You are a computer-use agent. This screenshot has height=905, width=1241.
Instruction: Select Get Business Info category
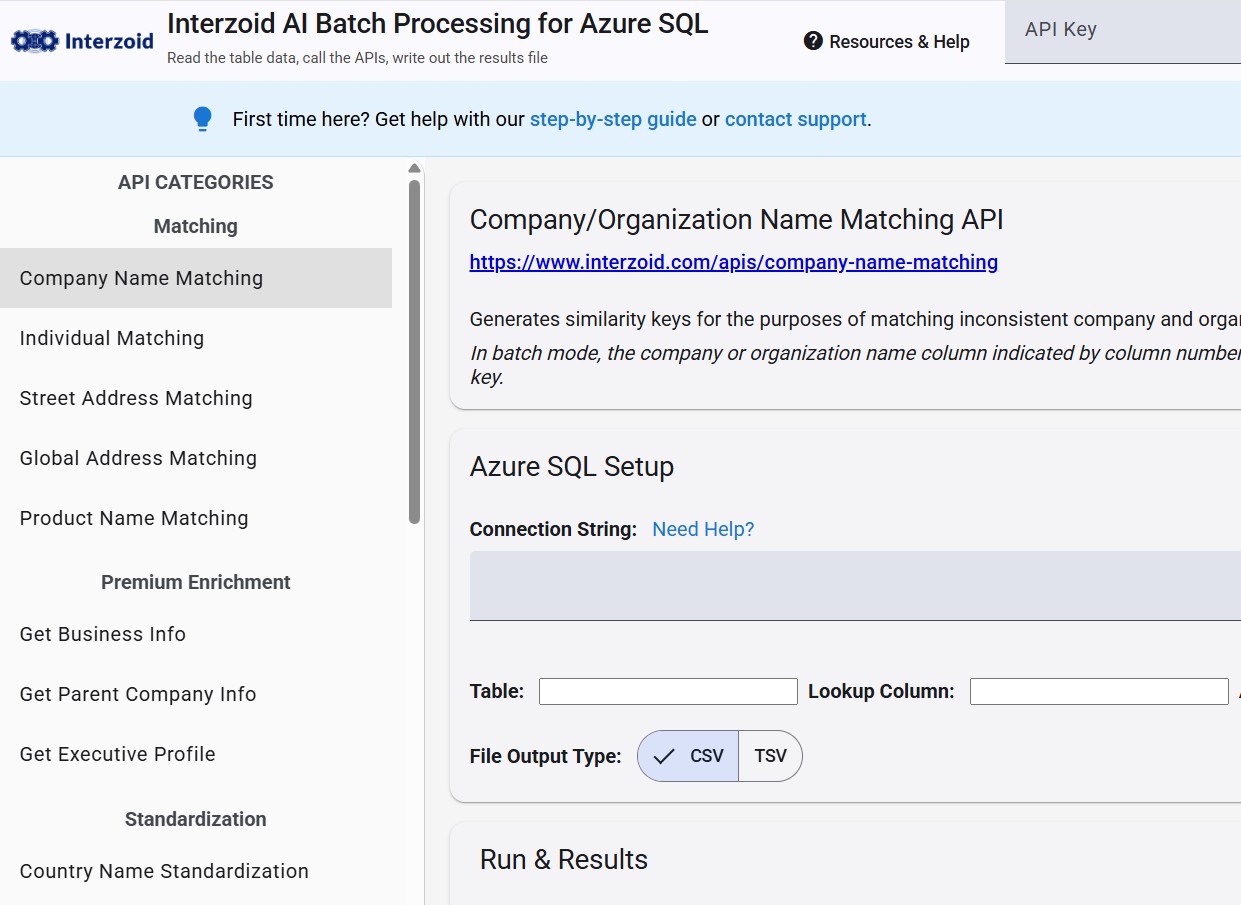point(196,634)
